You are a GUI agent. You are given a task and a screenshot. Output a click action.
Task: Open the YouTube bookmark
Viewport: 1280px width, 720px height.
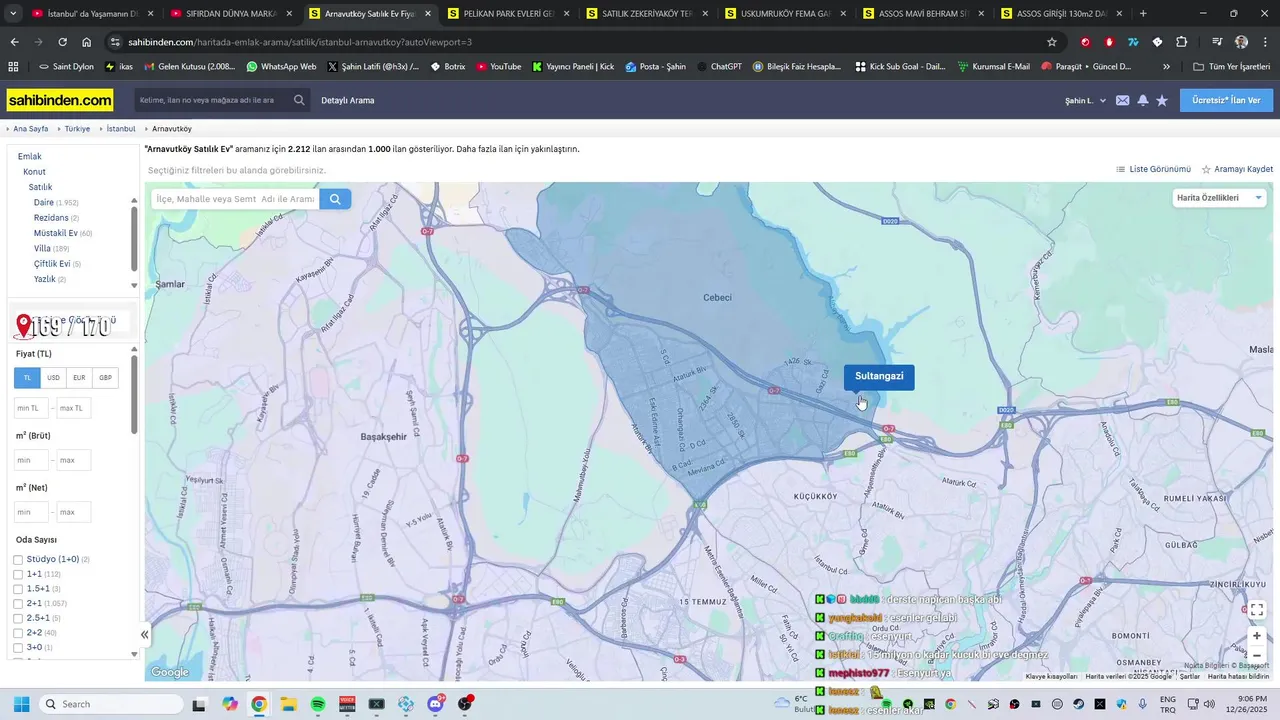tap(499, 66)
